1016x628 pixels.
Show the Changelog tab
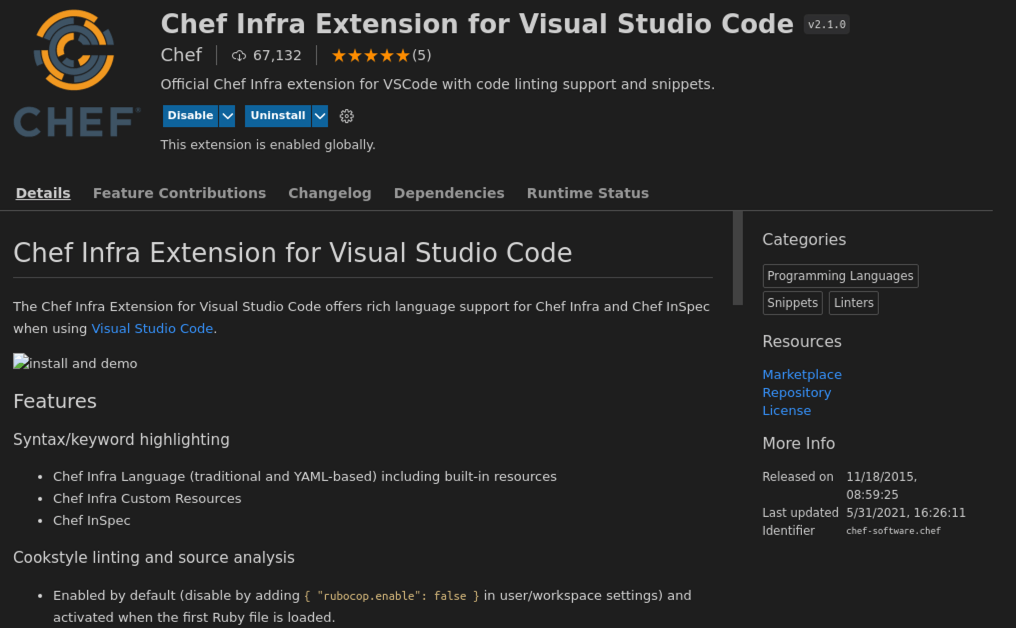click(329, 193)
